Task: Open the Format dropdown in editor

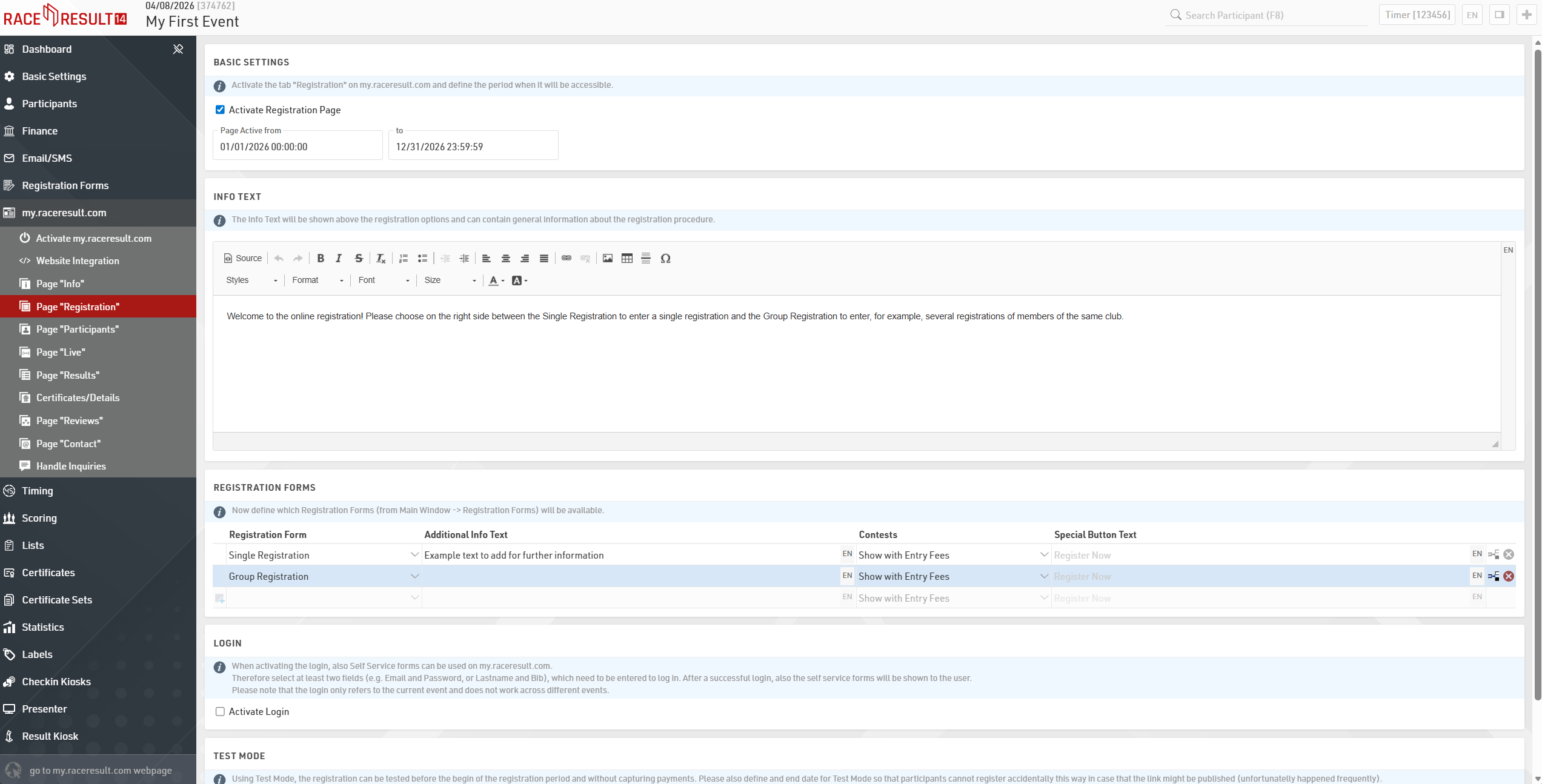Action: (317, 280)
